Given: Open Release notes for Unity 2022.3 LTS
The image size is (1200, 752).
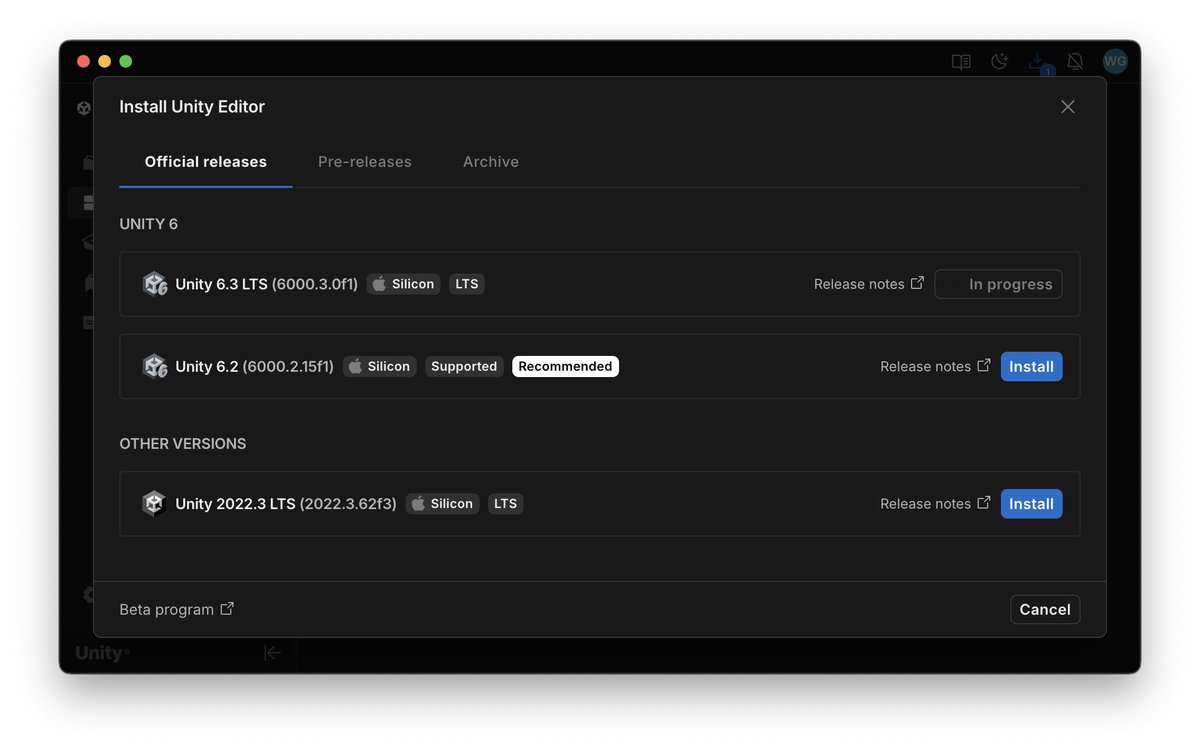Looking at the screenshot, I should click(x=935, y=503).
